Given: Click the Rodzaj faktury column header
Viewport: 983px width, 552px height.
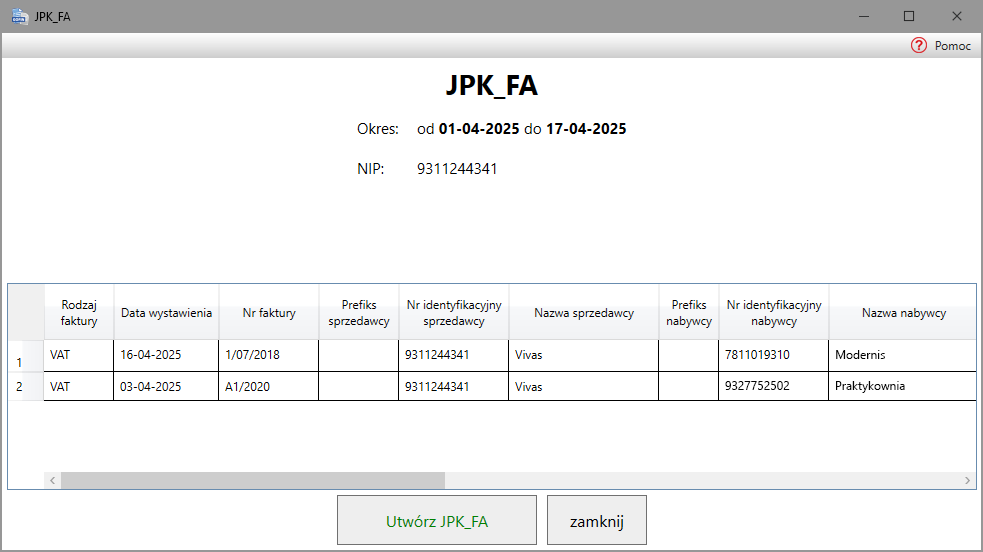Looking at the screenshot, I should [79, 313].
